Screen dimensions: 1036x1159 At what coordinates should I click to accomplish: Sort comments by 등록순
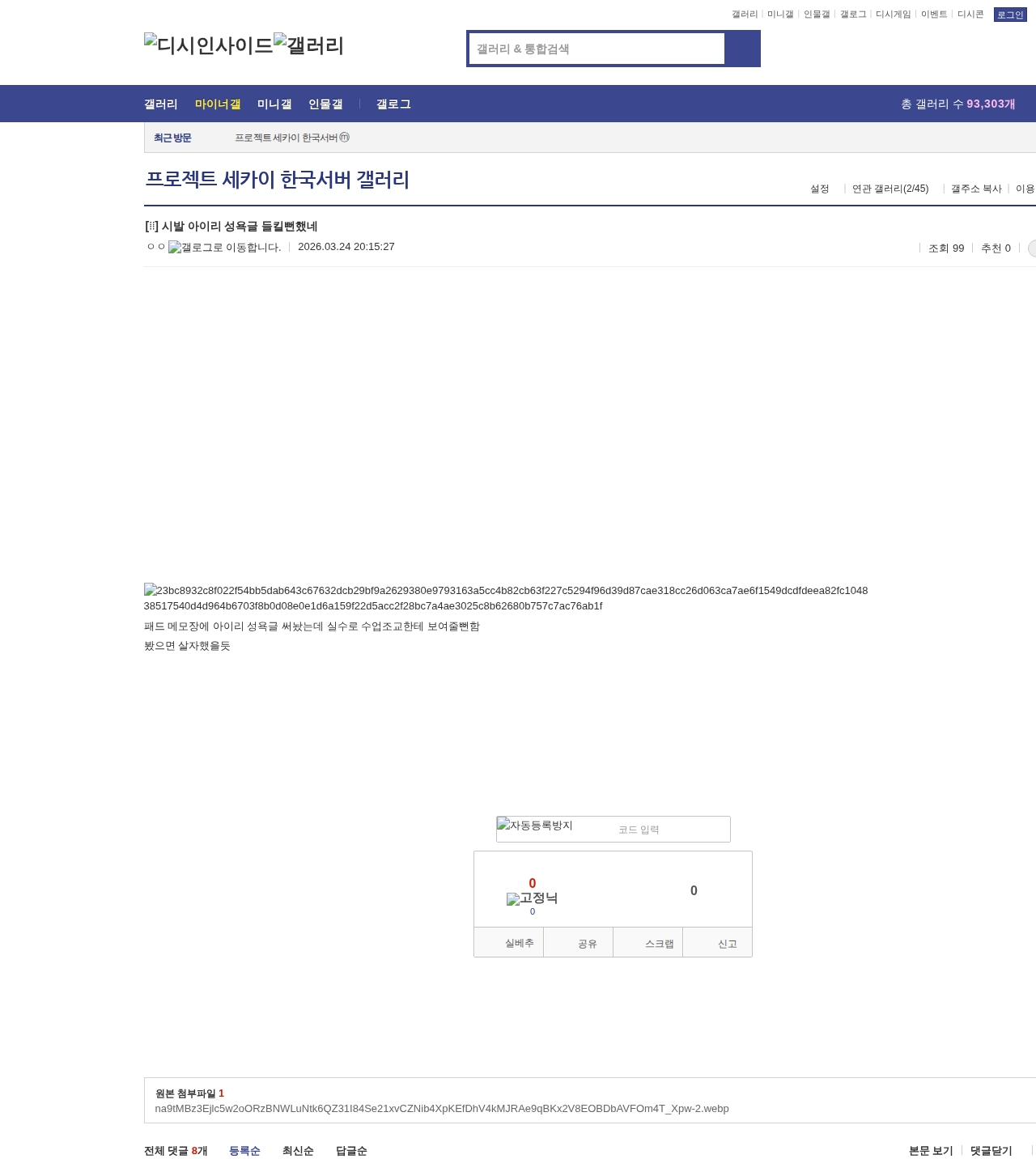tap(244, 1151)
